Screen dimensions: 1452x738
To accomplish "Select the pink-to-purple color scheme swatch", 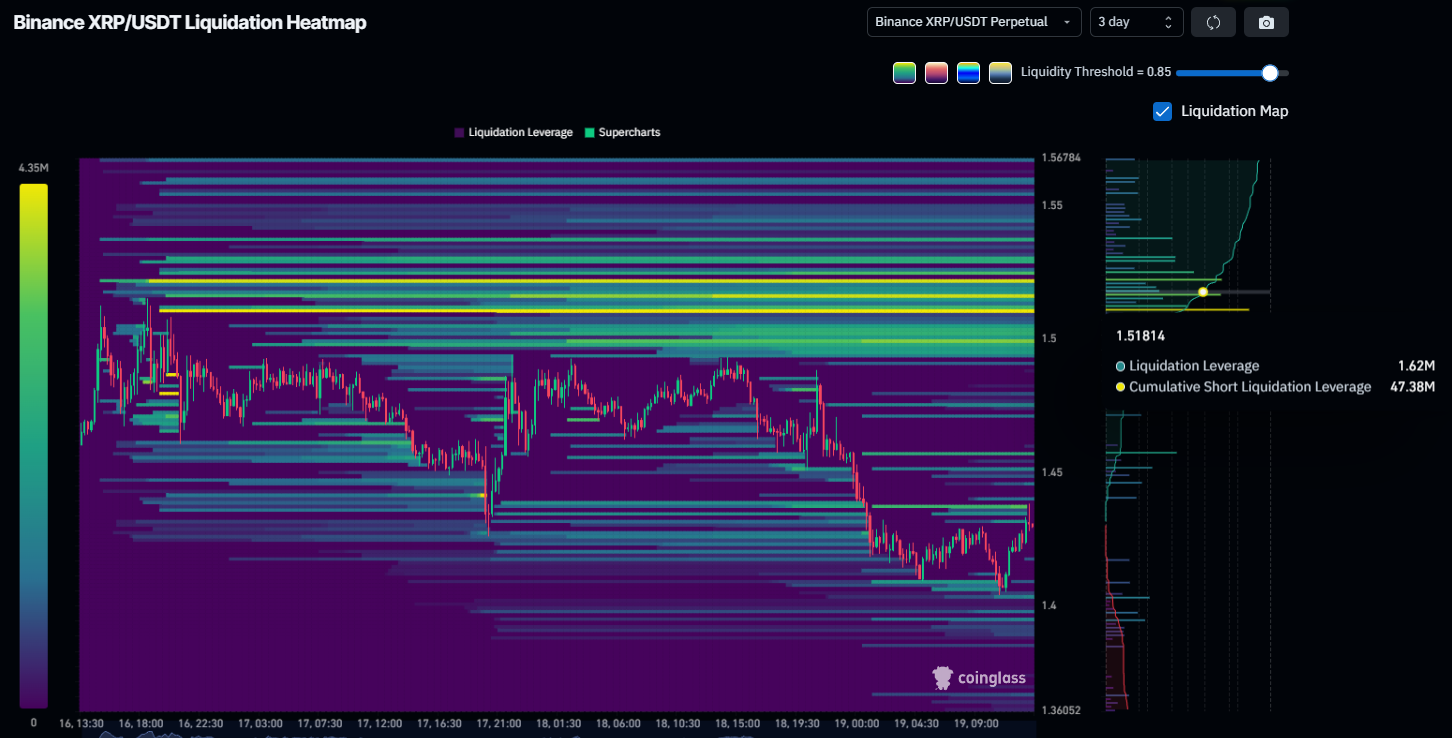I will click(936, 73).
